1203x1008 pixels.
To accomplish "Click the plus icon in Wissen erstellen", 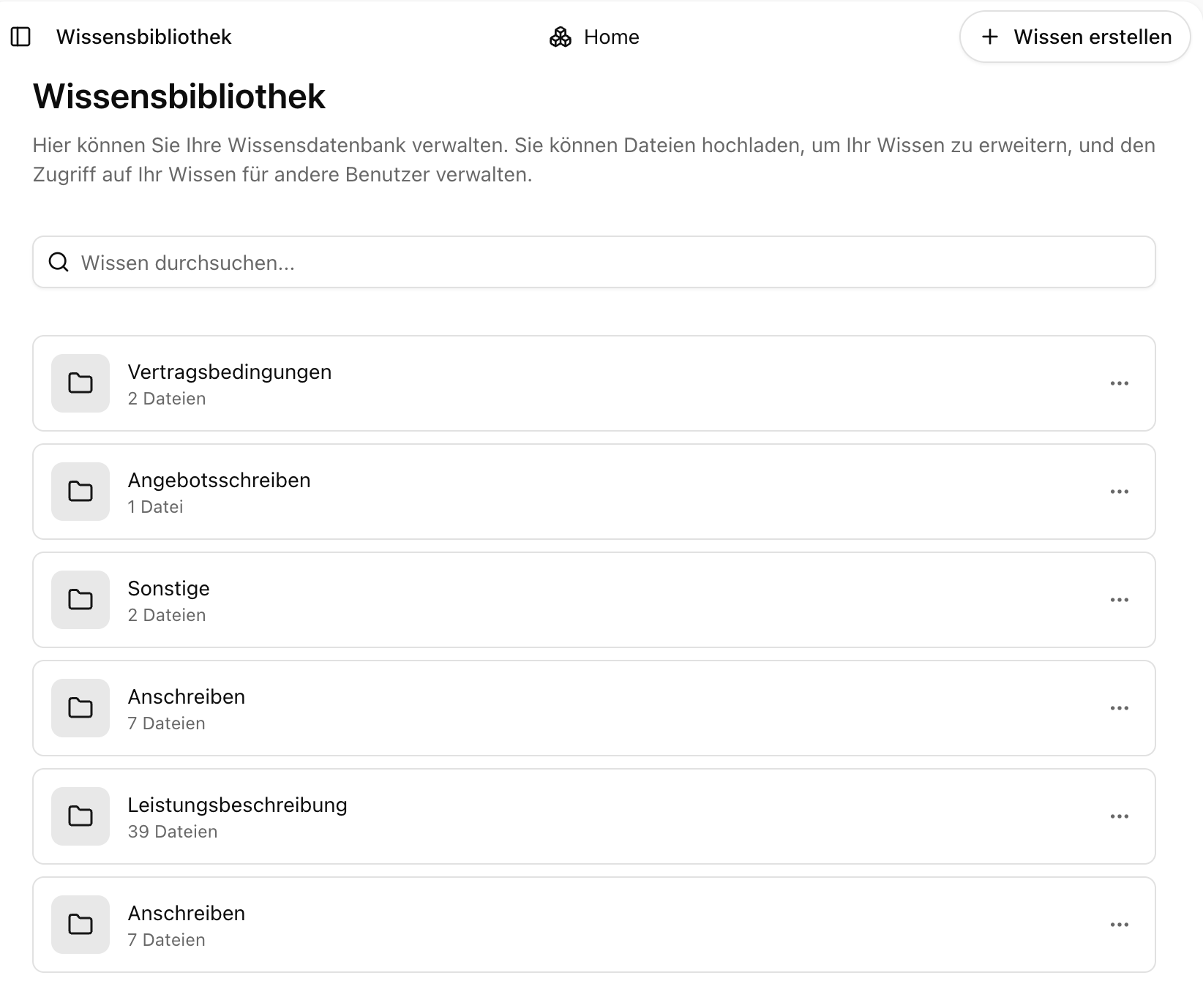I will (991, 36).
